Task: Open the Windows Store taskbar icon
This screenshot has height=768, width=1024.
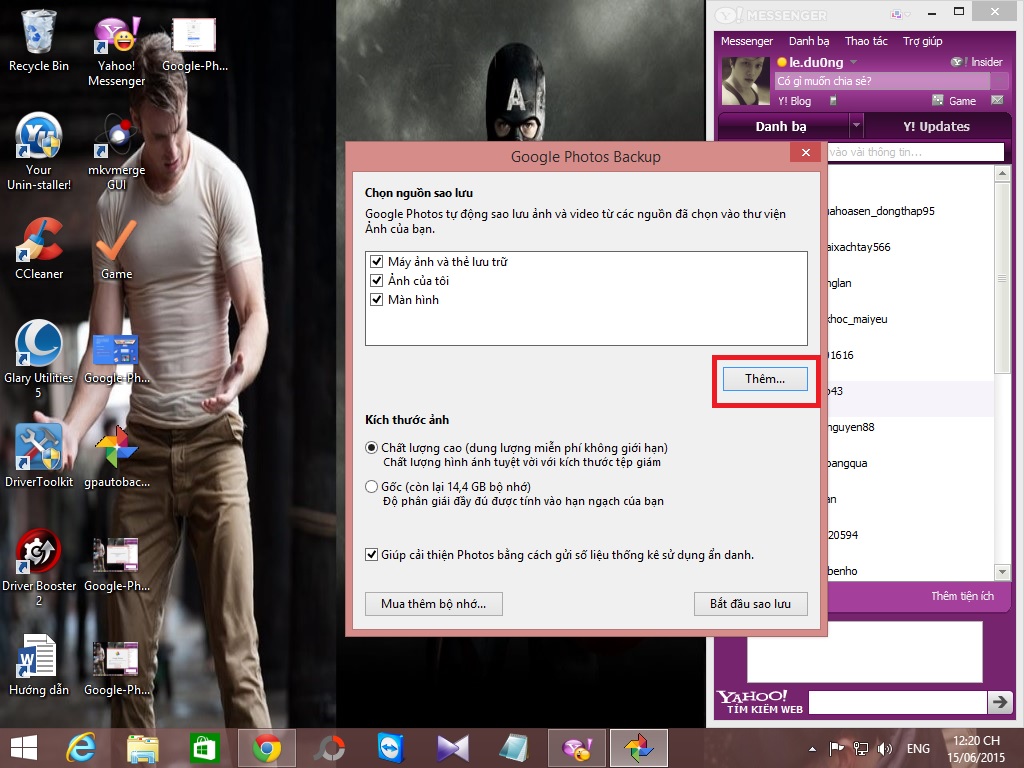Action: pos(204,748)
